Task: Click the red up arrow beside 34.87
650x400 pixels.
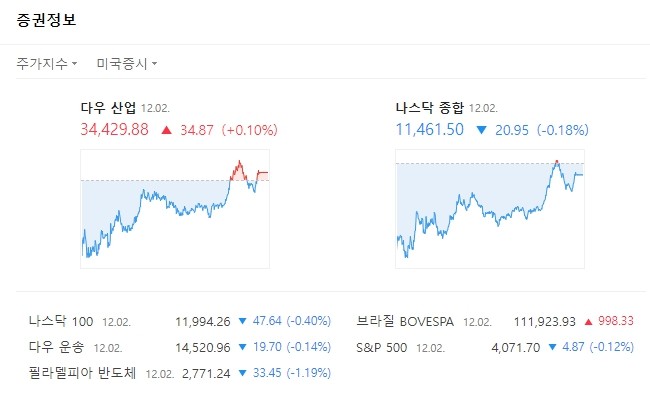Action: click(x=166, y=130)
